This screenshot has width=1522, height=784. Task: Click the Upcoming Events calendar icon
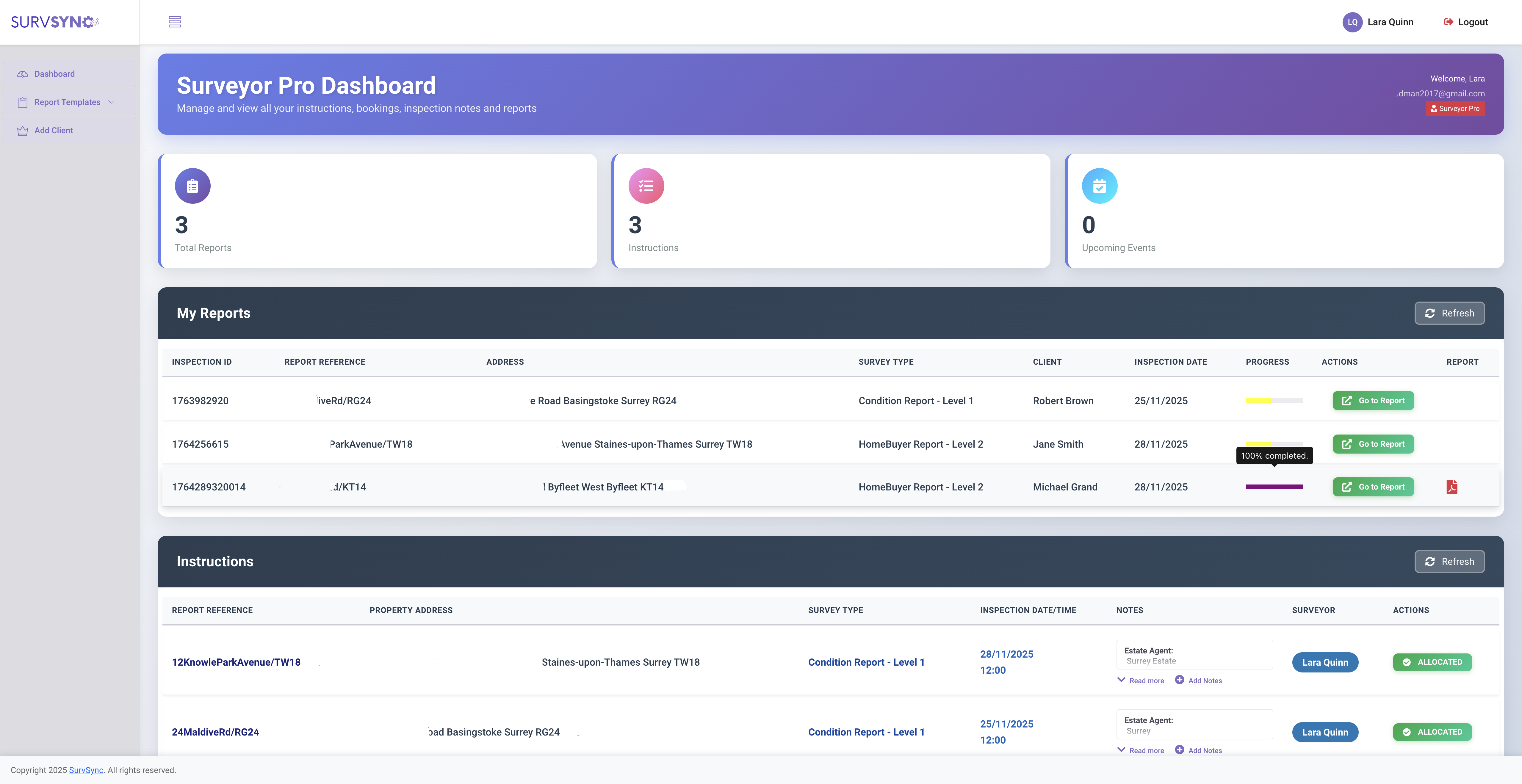[x=1100, y=186]
